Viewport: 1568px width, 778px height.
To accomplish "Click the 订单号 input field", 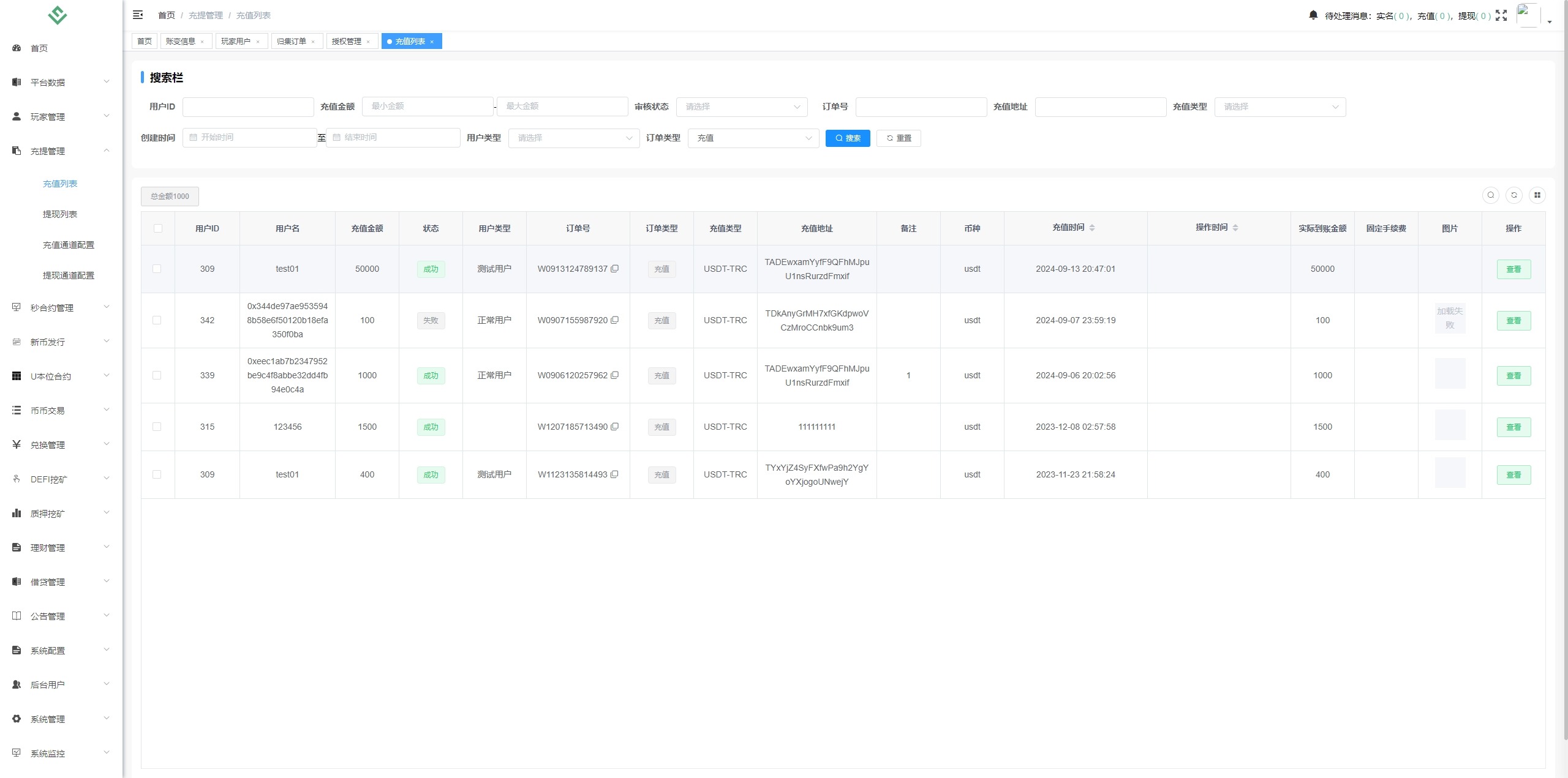I will point(921,107).
